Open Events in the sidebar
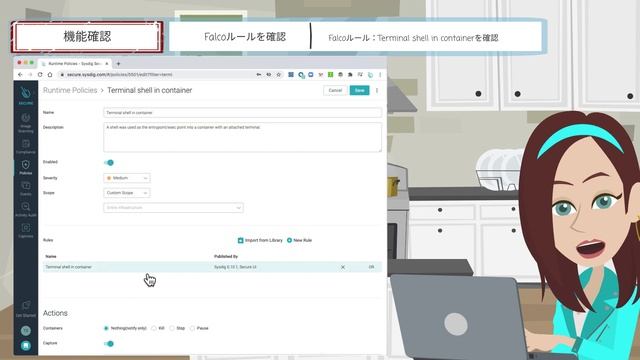Viewport: 640px width, 360px height. pyautogui.click(x=26, y=188)
